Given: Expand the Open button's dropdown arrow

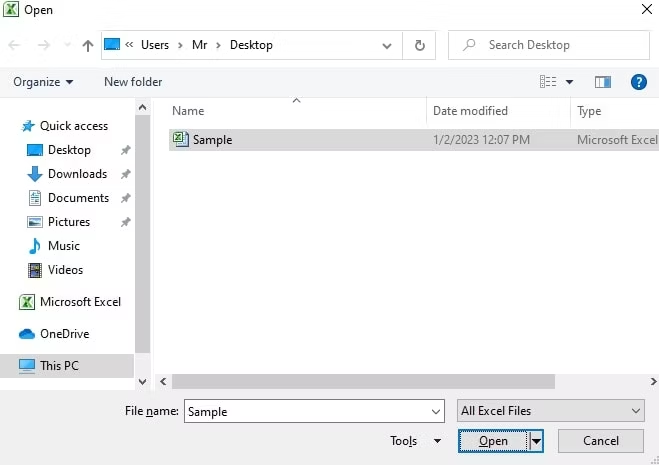Looking at the screenshot, I should 536,441.
